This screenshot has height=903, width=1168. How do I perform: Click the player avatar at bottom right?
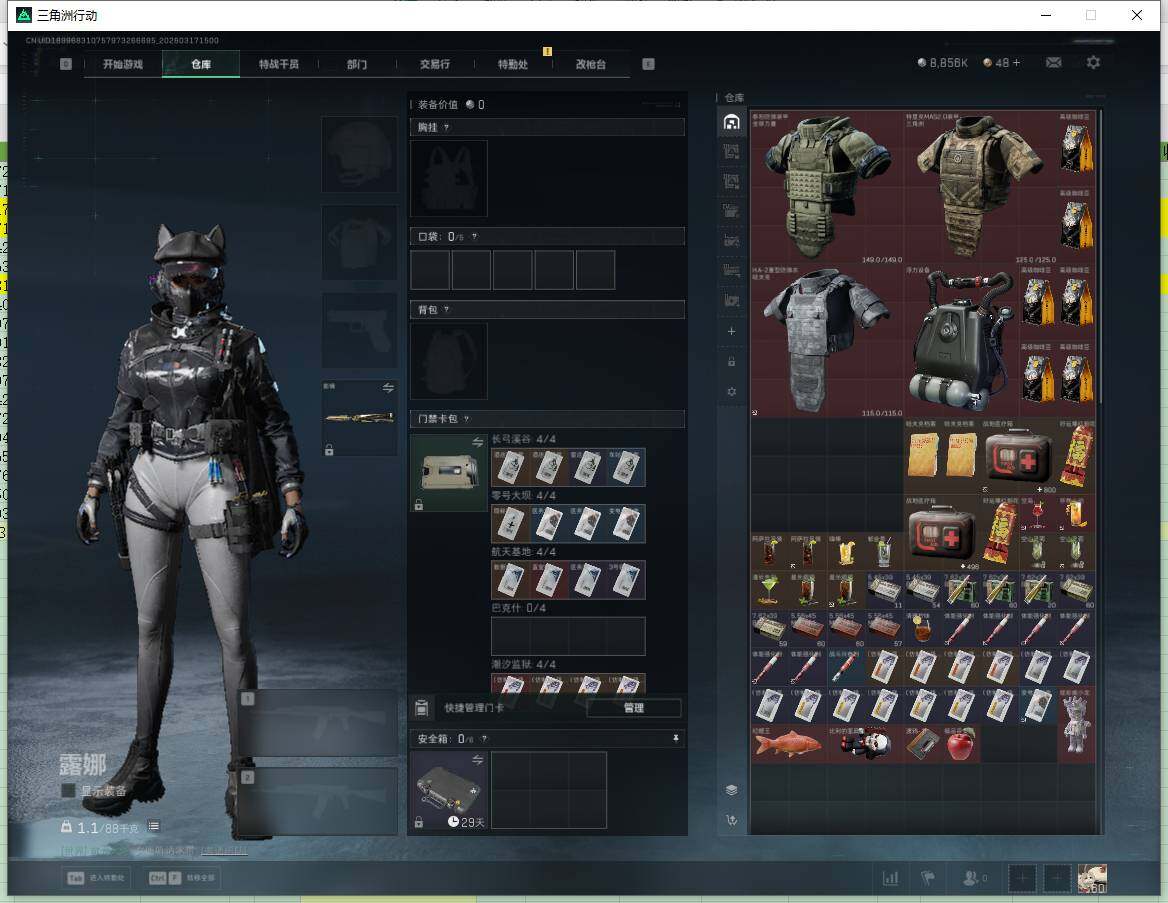pyautogui.click(x=1092, y=878)
